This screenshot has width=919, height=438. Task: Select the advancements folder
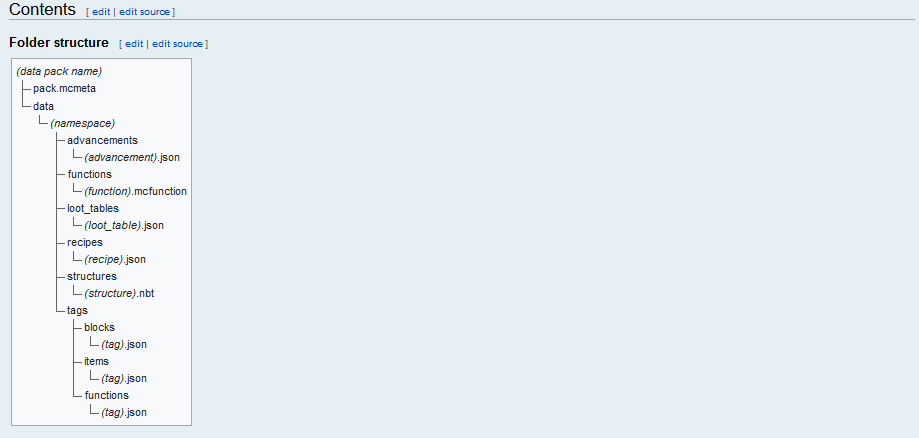[x=103, y=140]
